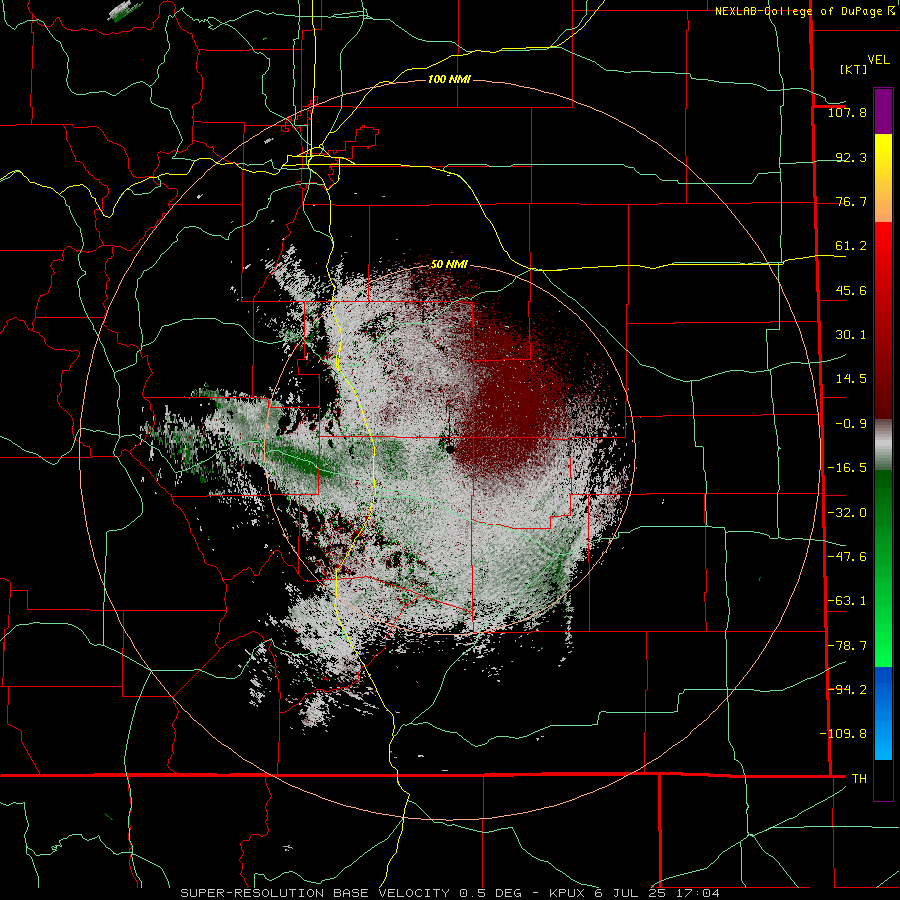This screenshot has width=900, height=900.
Task: Select the 107.8 value on velocity scale
Action: (847, 112)
